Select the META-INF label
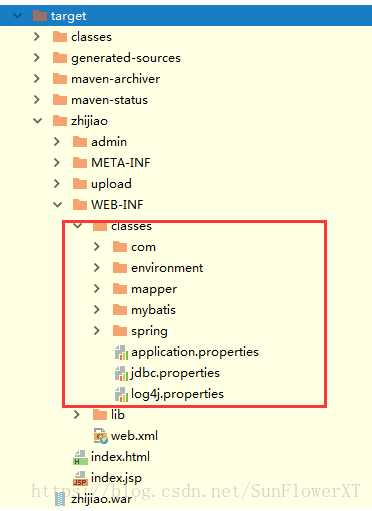 (121, 163)
